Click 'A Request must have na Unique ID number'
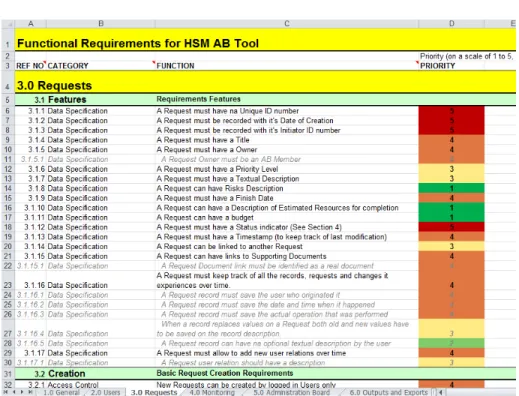The width and height of the screenshot is (519, 396). [287, 111]
